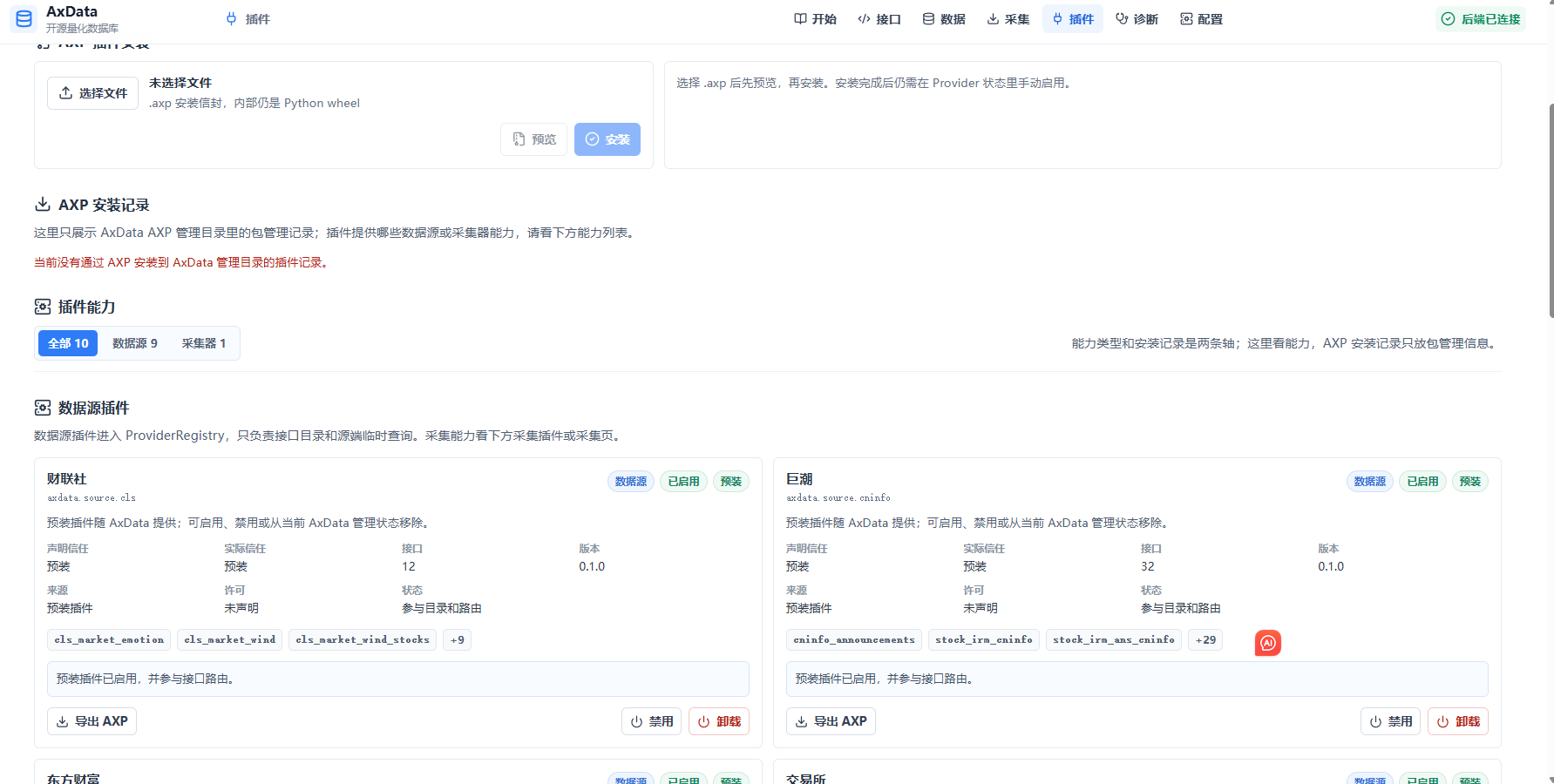This screenshot has height=784, width=1554.
Task: Select the 采集器 1 filter
Action: [x=204, y=343]
